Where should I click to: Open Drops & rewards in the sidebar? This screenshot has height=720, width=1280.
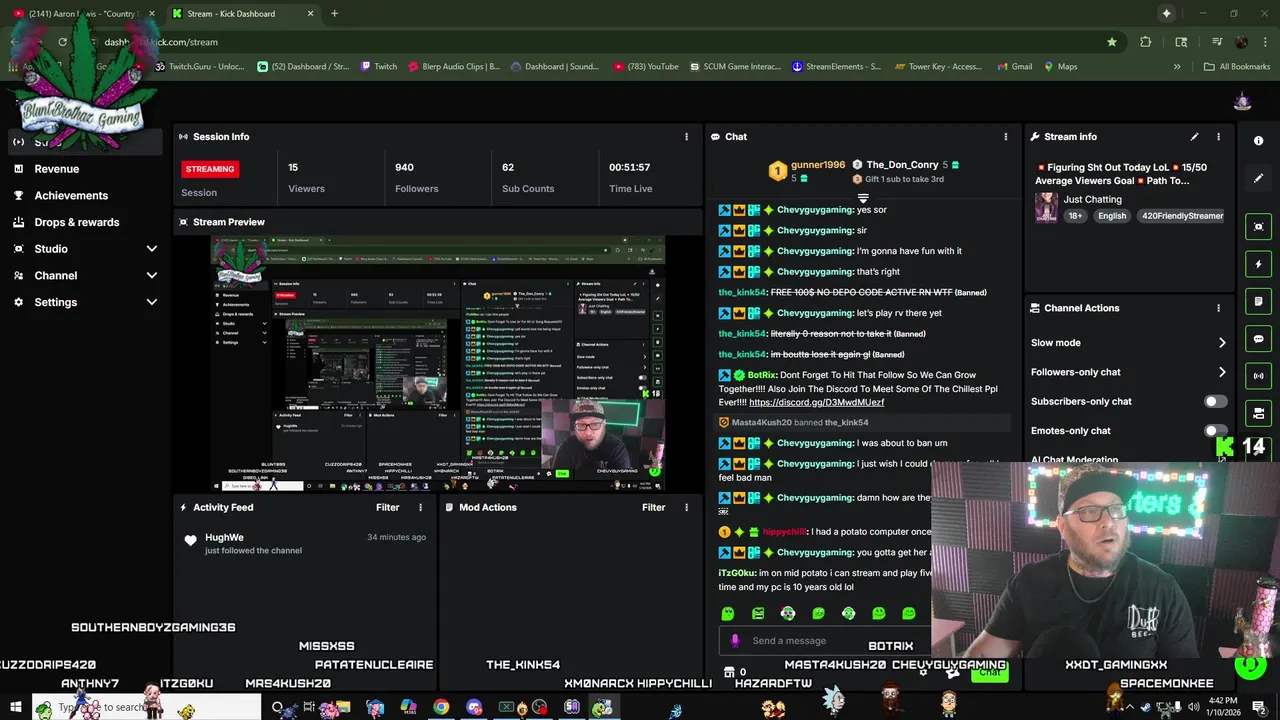coord(77,222)
